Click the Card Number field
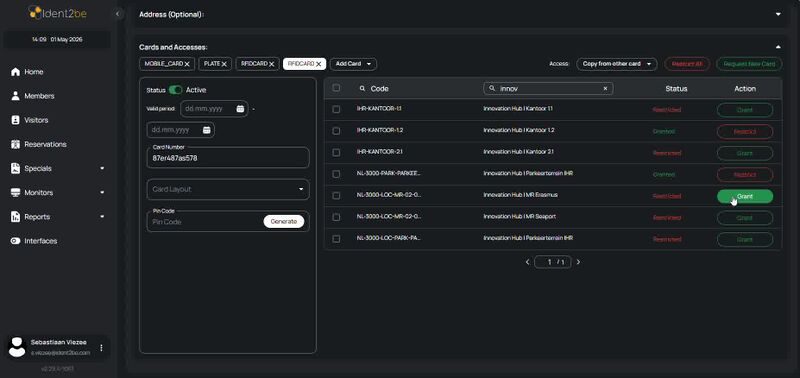The width and height of the screenshot is (800, 378). tap(228, 158)
